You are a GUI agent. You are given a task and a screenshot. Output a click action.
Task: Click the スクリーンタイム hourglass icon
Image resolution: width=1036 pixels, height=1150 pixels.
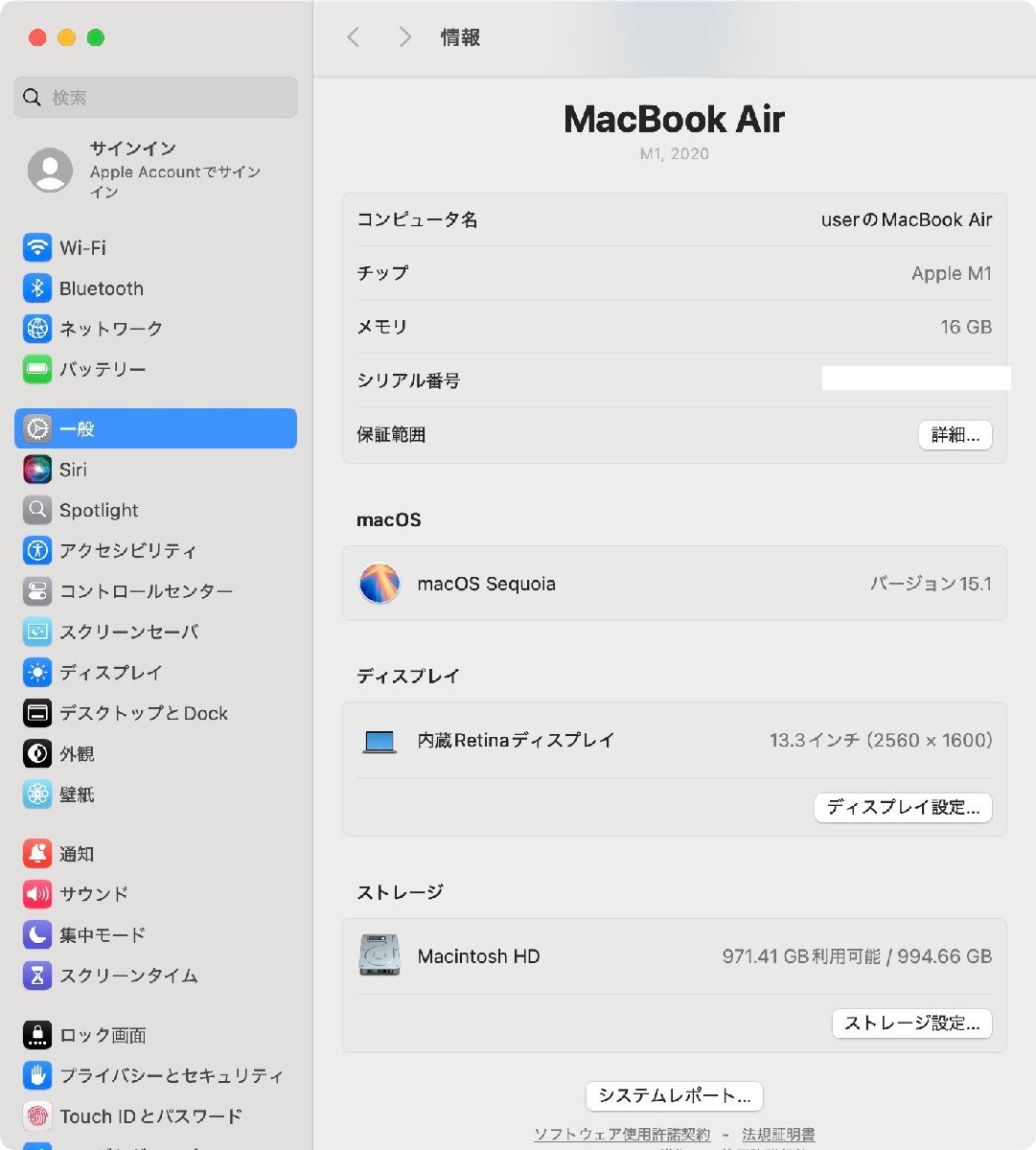tap(37, 975)
